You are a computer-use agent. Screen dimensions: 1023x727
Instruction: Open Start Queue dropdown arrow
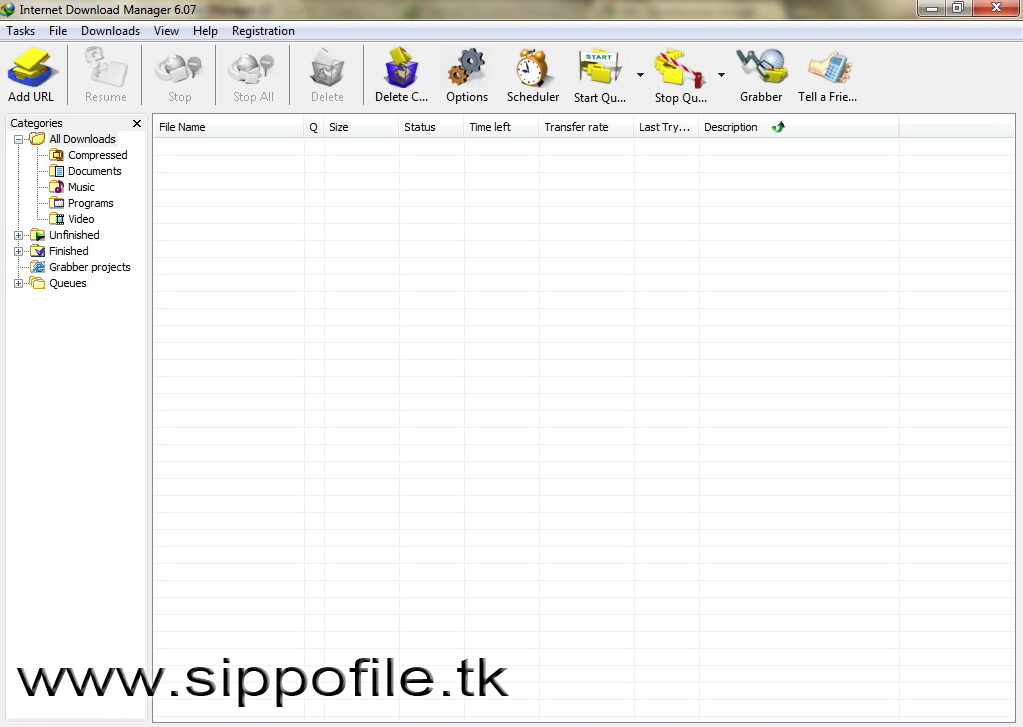tap(640, 75)
